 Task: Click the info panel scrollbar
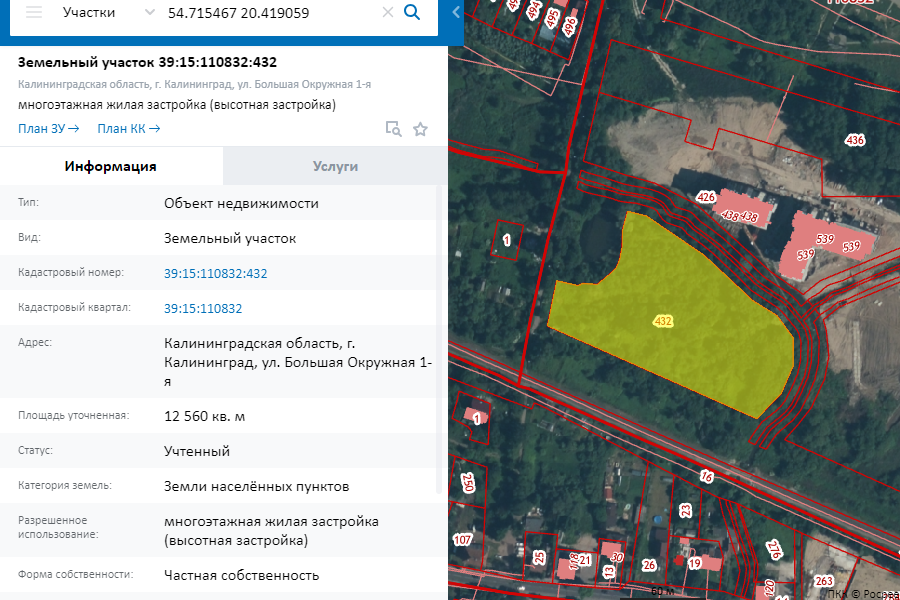click(439, 340)
